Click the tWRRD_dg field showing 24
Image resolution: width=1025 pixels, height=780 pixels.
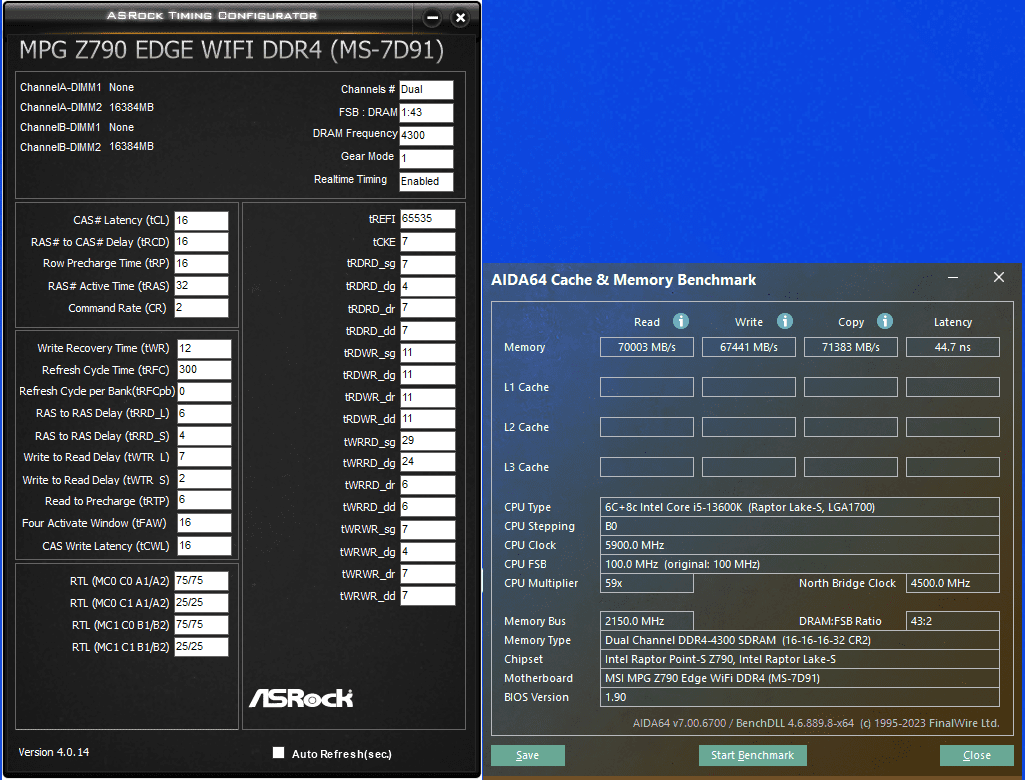click(x=428, y=462)
